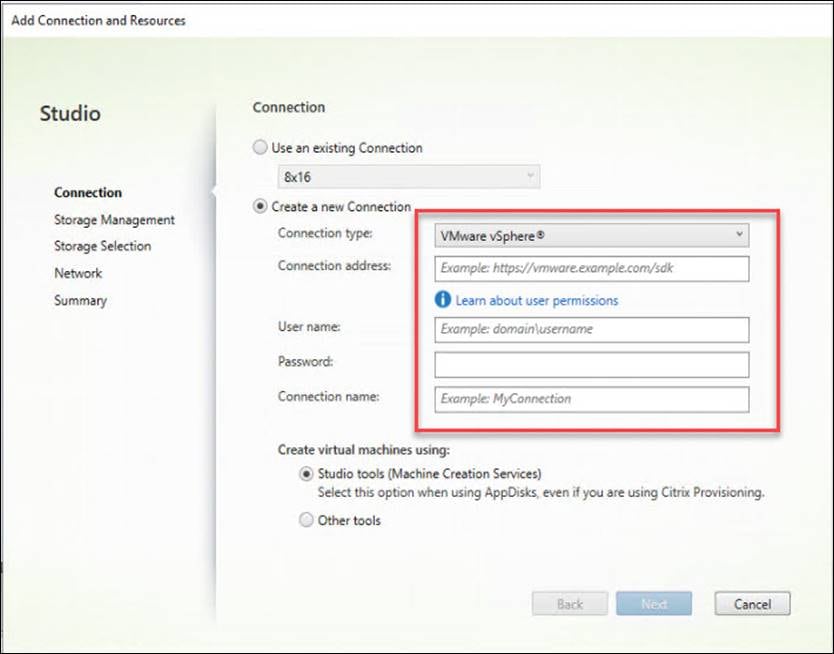This screenshot has width=834, height=654.
Task: Go to the Connection step in sidebar
Action: [88, 193]
